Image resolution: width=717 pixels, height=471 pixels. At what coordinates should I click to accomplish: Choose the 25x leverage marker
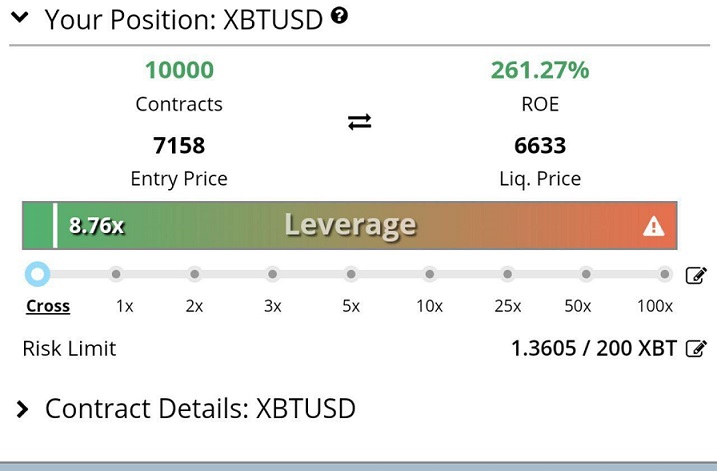coord(508,274)
